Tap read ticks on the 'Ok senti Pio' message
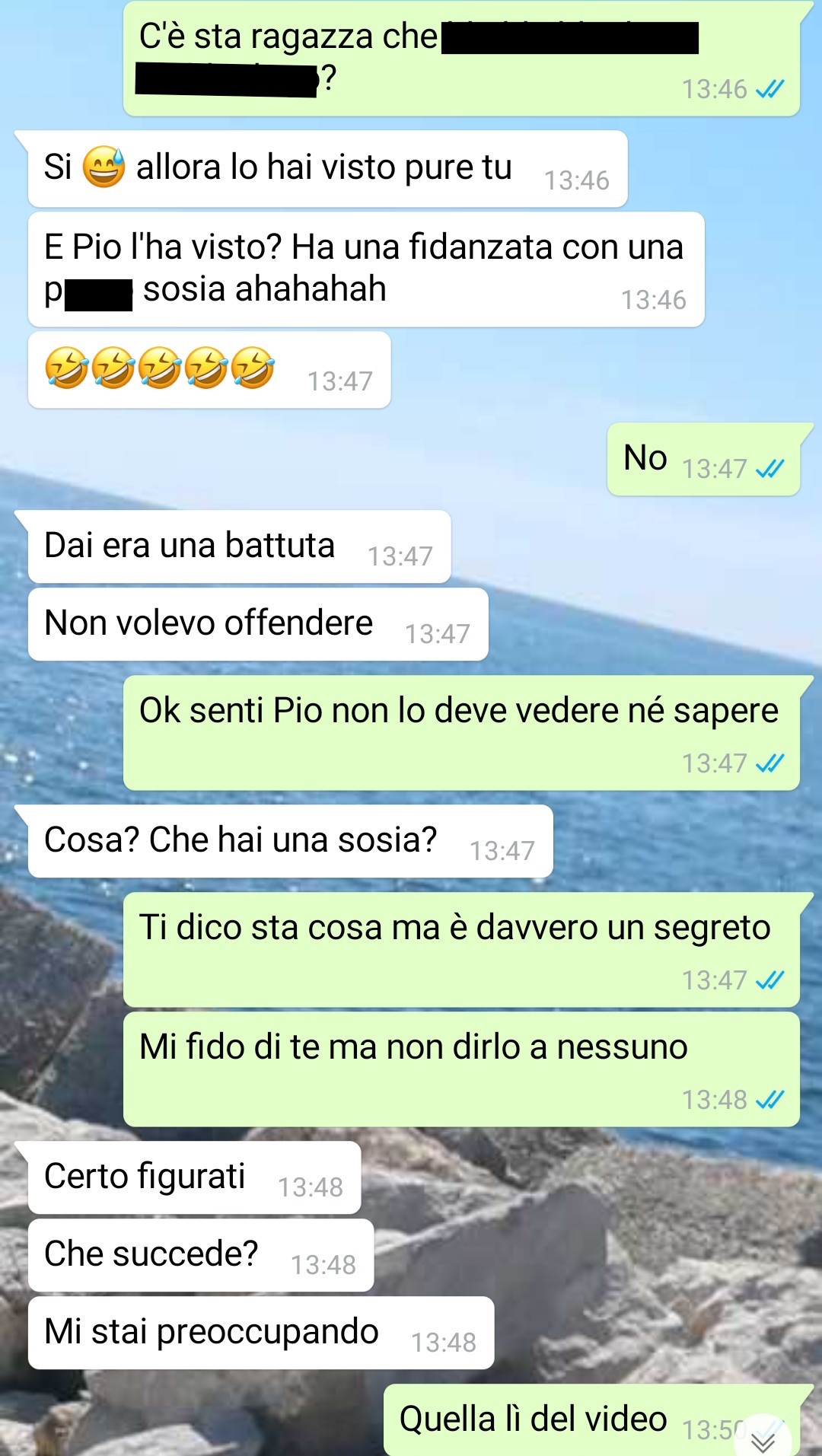 (x=769, y=763)
